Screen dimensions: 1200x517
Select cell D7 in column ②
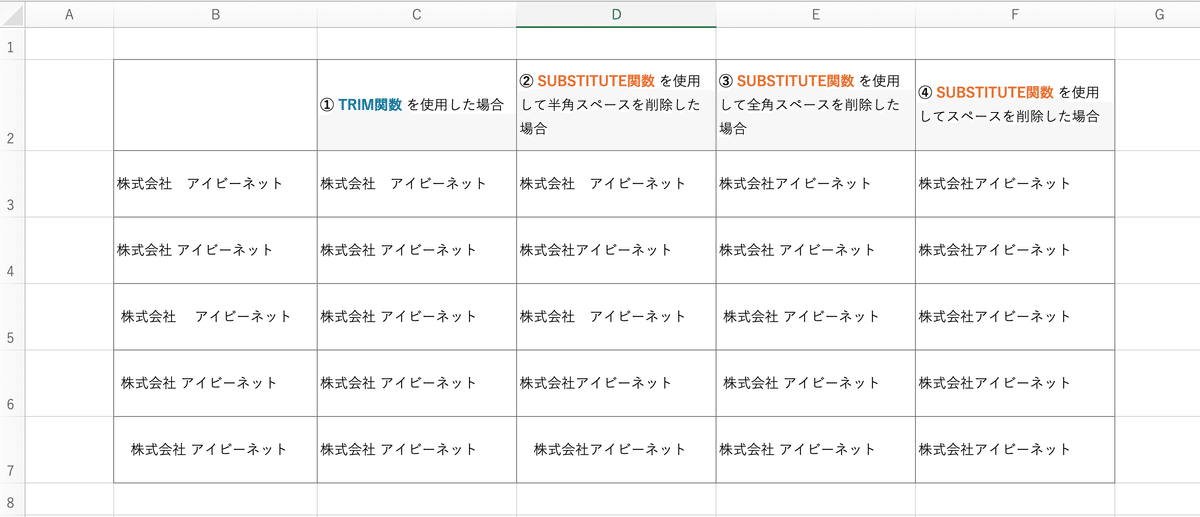616,450
